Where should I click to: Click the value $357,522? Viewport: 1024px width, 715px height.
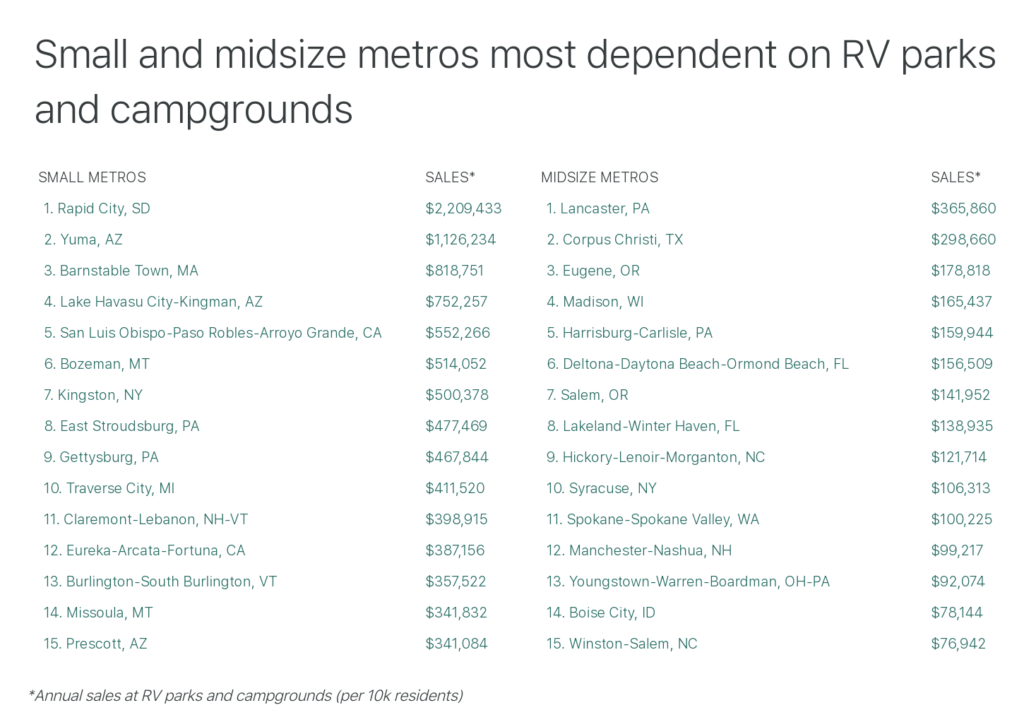[x=456, y=582]
